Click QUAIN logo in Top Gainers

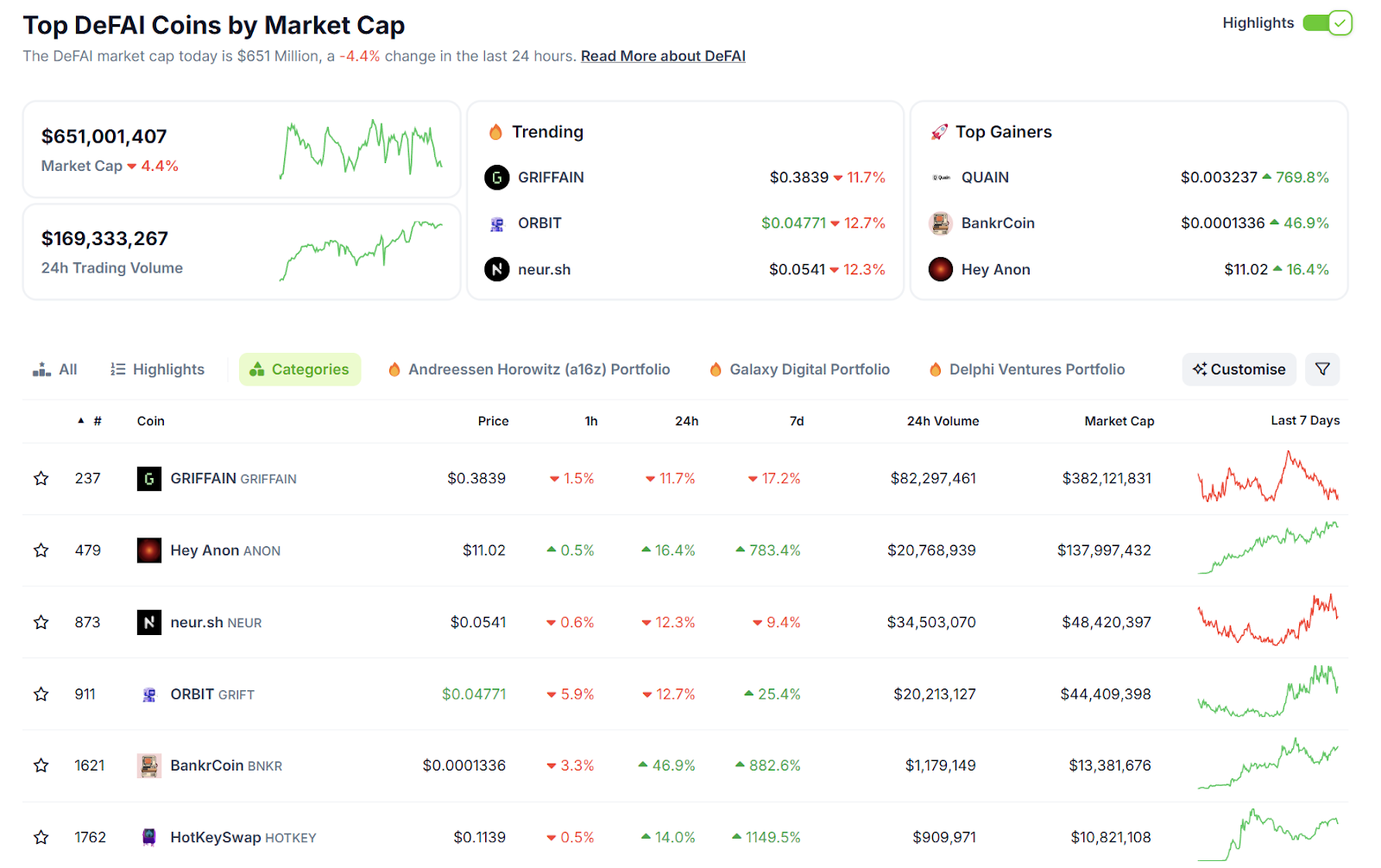(941, 178)
